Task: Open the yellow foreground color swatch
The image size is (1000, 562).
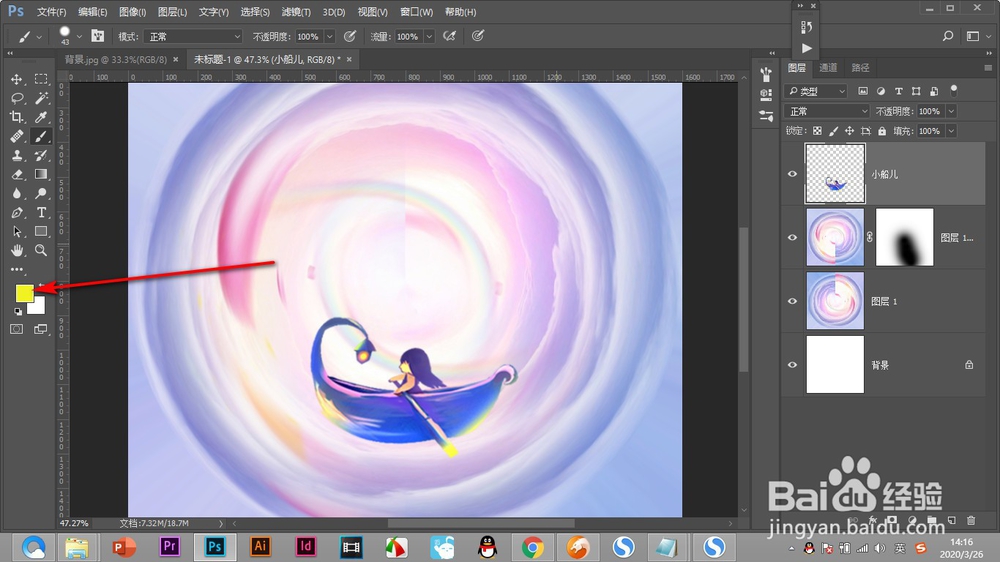Action: (x=24, y=293)
